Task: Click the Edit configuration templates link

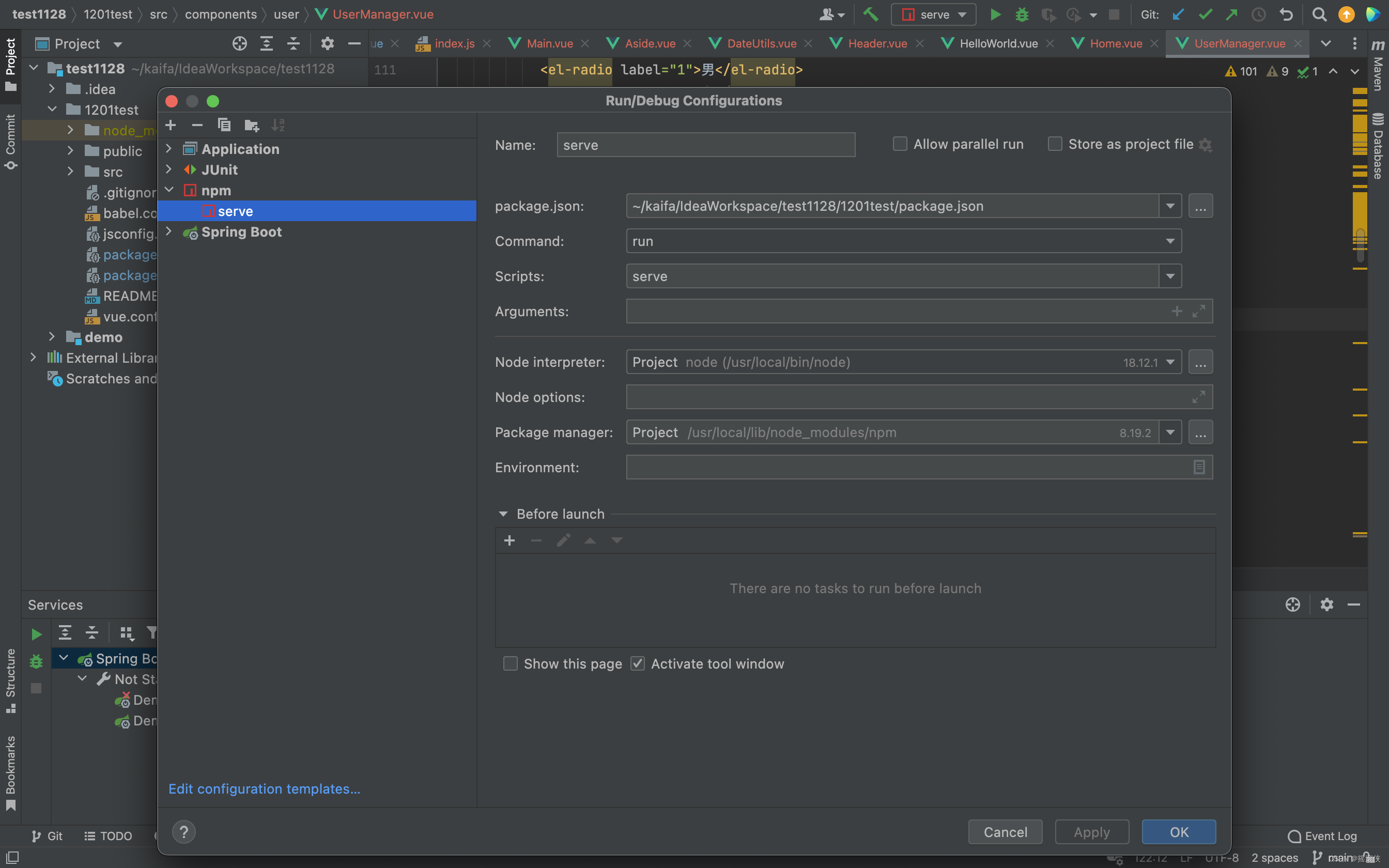Action: tap(264, 789)
